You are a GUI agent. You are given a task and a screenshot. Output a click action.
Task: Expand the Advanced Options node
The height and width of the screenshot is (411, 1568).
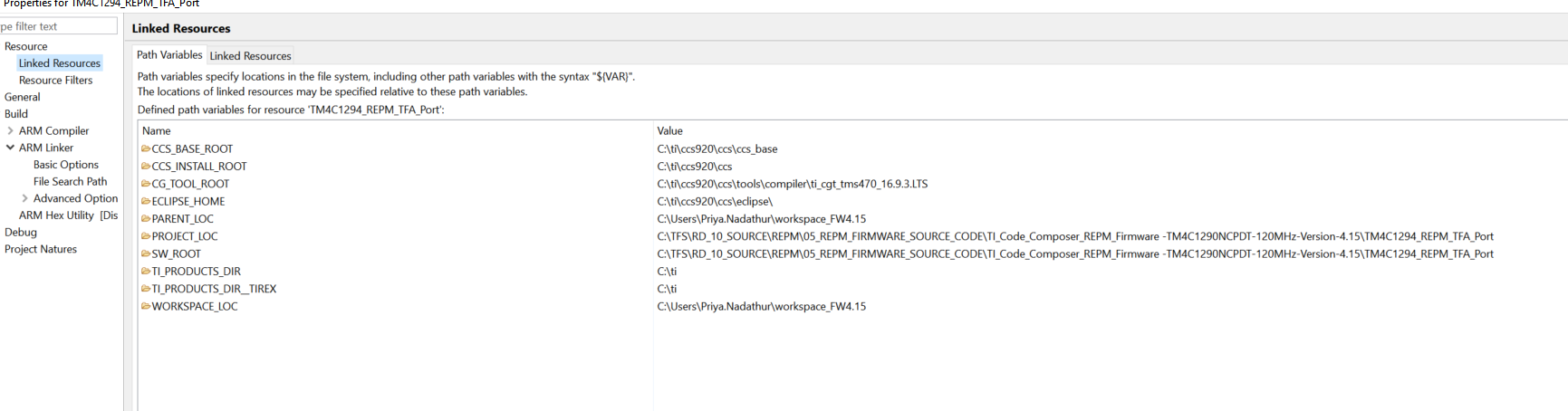(24, 198)
